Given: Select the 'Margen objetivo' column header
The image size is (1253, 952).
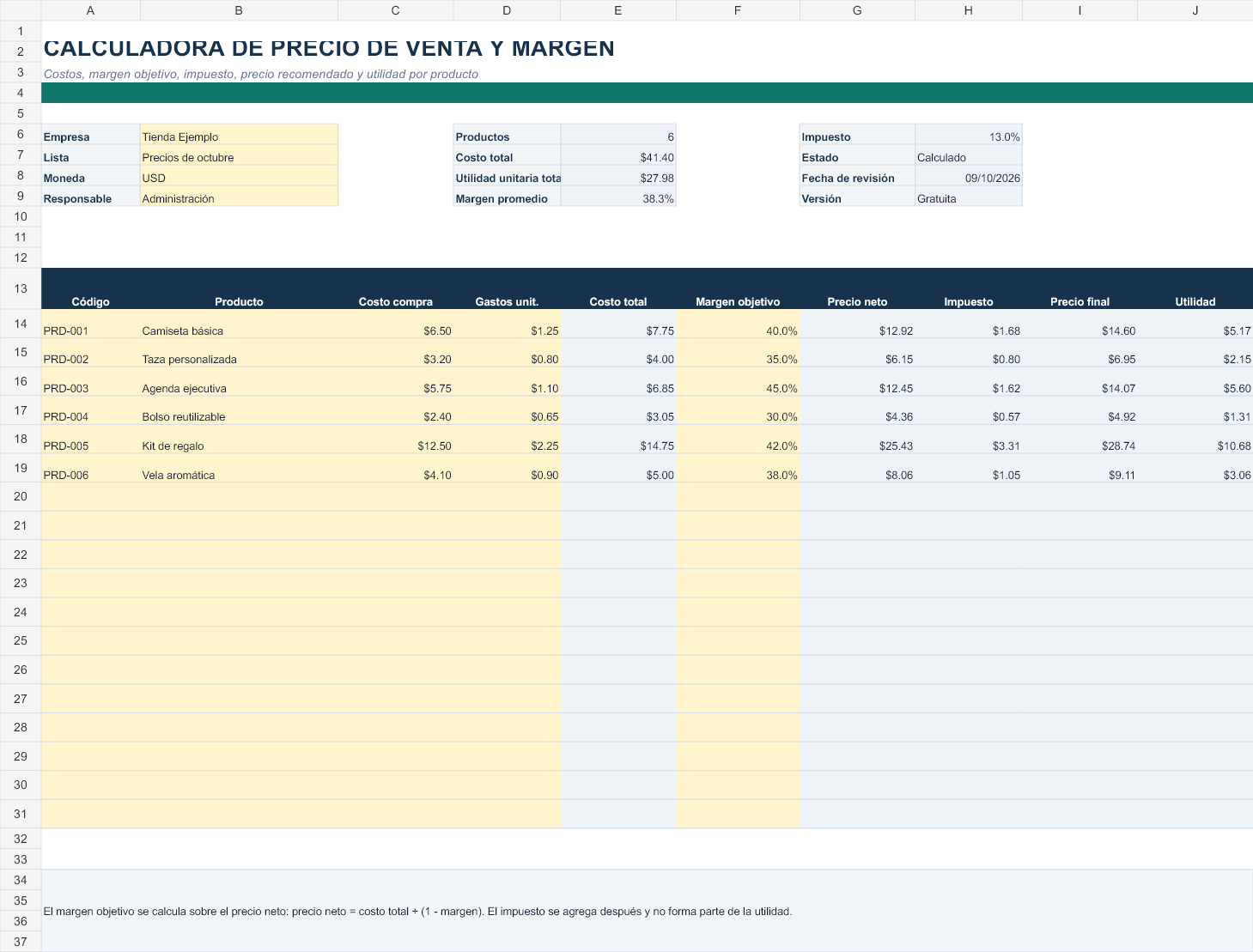Looking at the screenshot, I should pyautogui.click(x=739, y=289).
